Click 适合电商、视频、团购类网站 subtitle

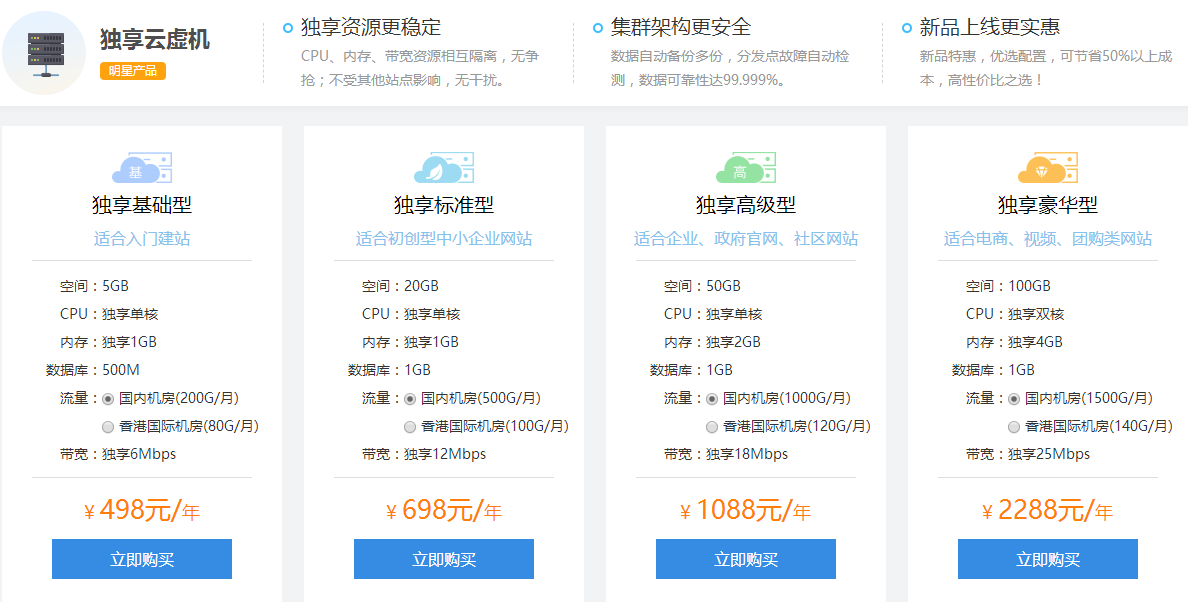[1048, 239]
